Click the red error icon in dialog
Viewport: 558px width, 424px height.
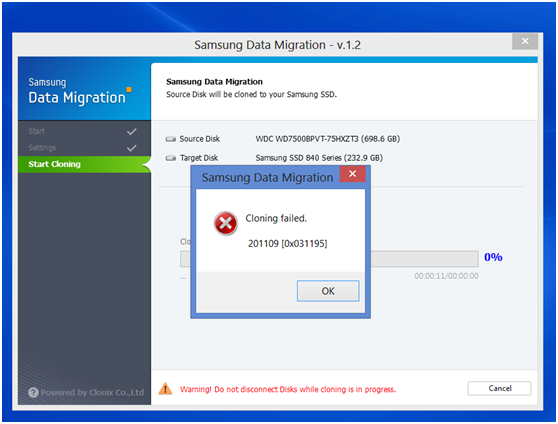226,223
